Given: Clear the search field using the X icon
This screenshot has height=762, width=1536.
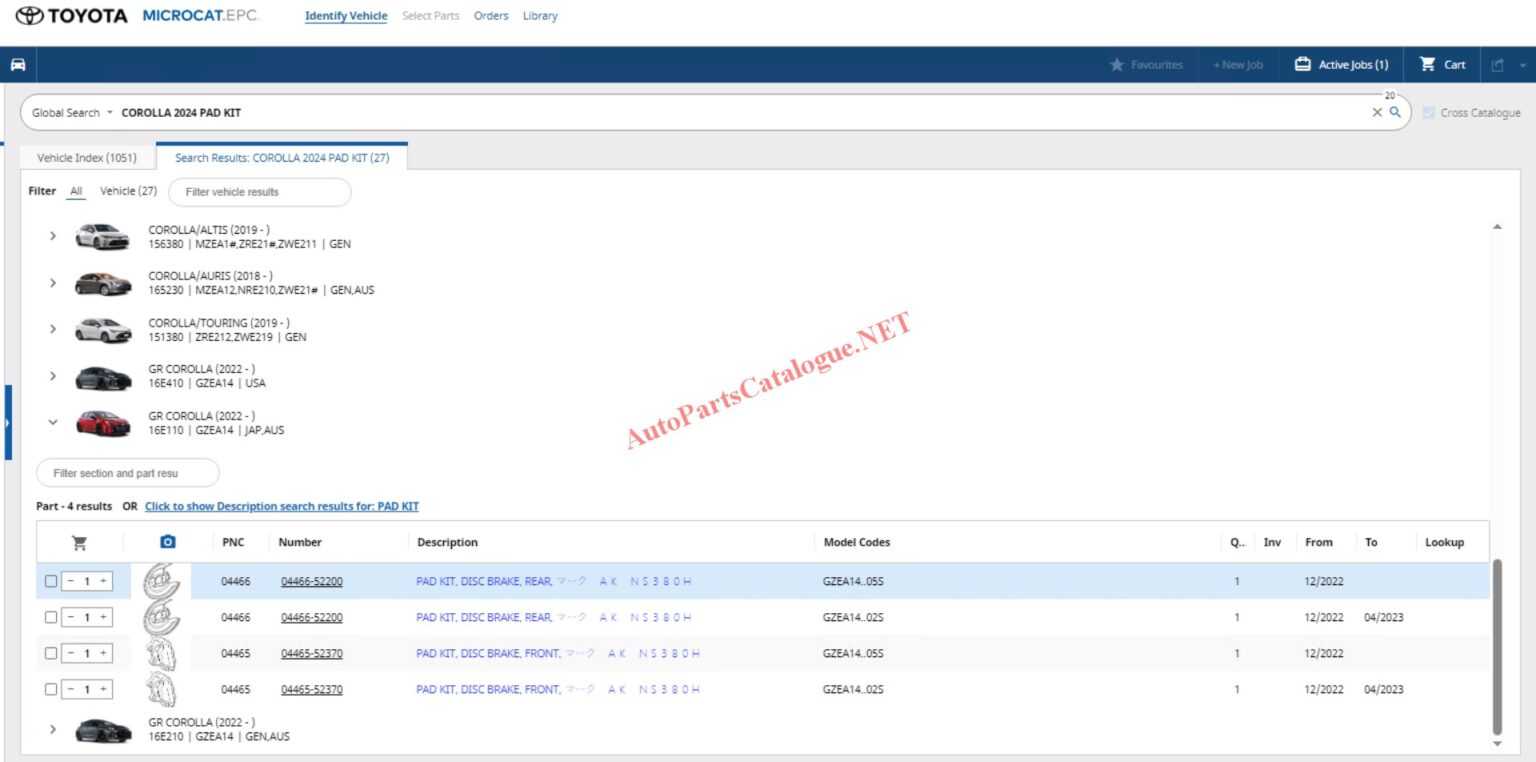Looking at the screenshot, I should [x=1378, y=112].
